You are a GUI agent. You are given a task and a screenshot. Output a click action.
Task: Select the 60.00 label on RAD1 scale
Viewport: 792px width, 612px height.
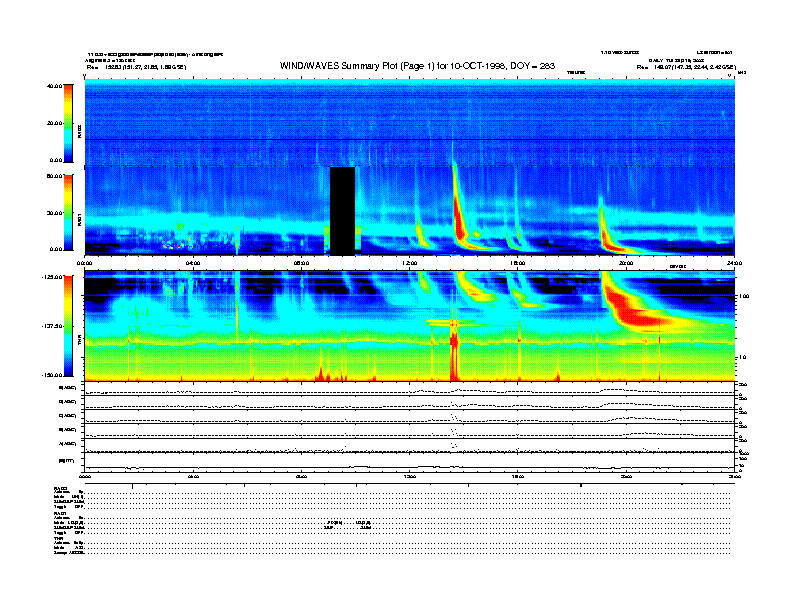point(55,176)
